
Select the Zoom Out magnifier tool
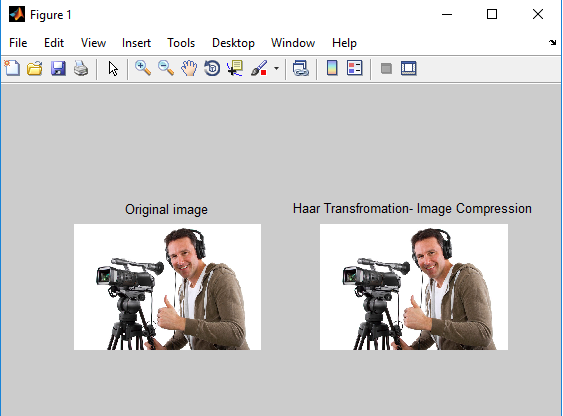coord(166,68)
